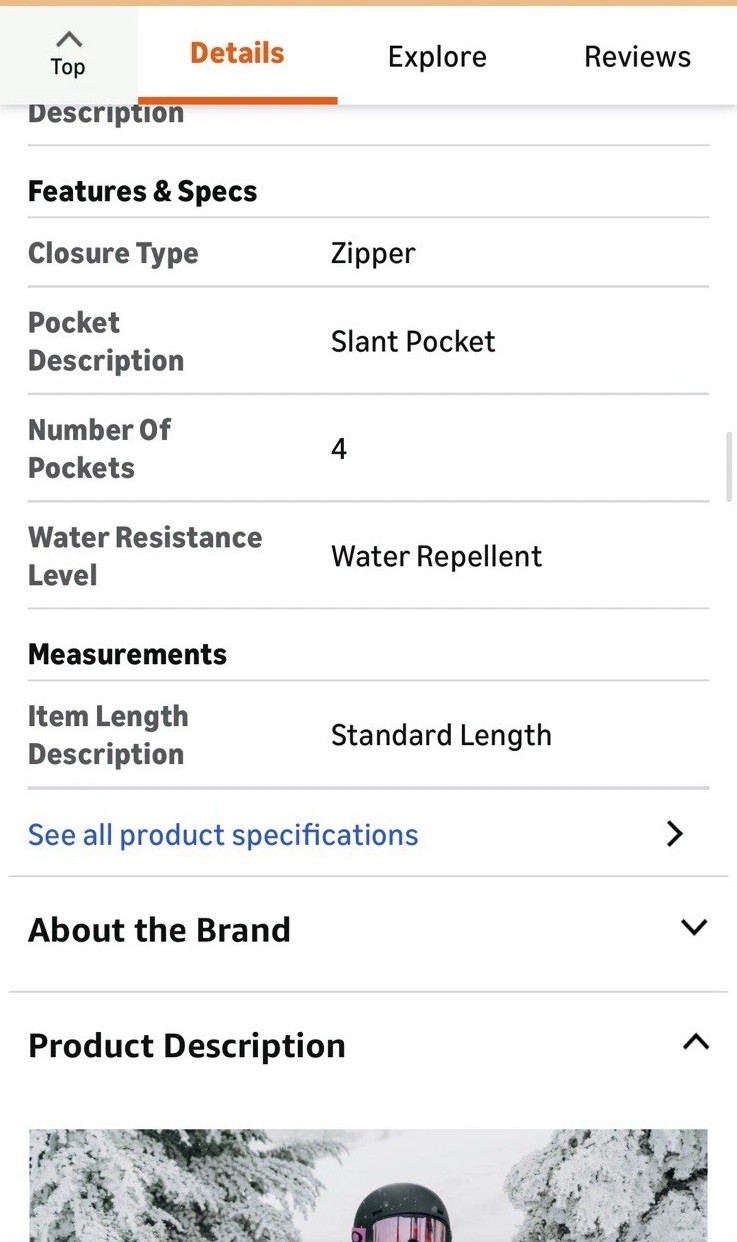Expand About the Brand chevron
The height and width of the screenshot is (1242, 737).
(694, 927)
